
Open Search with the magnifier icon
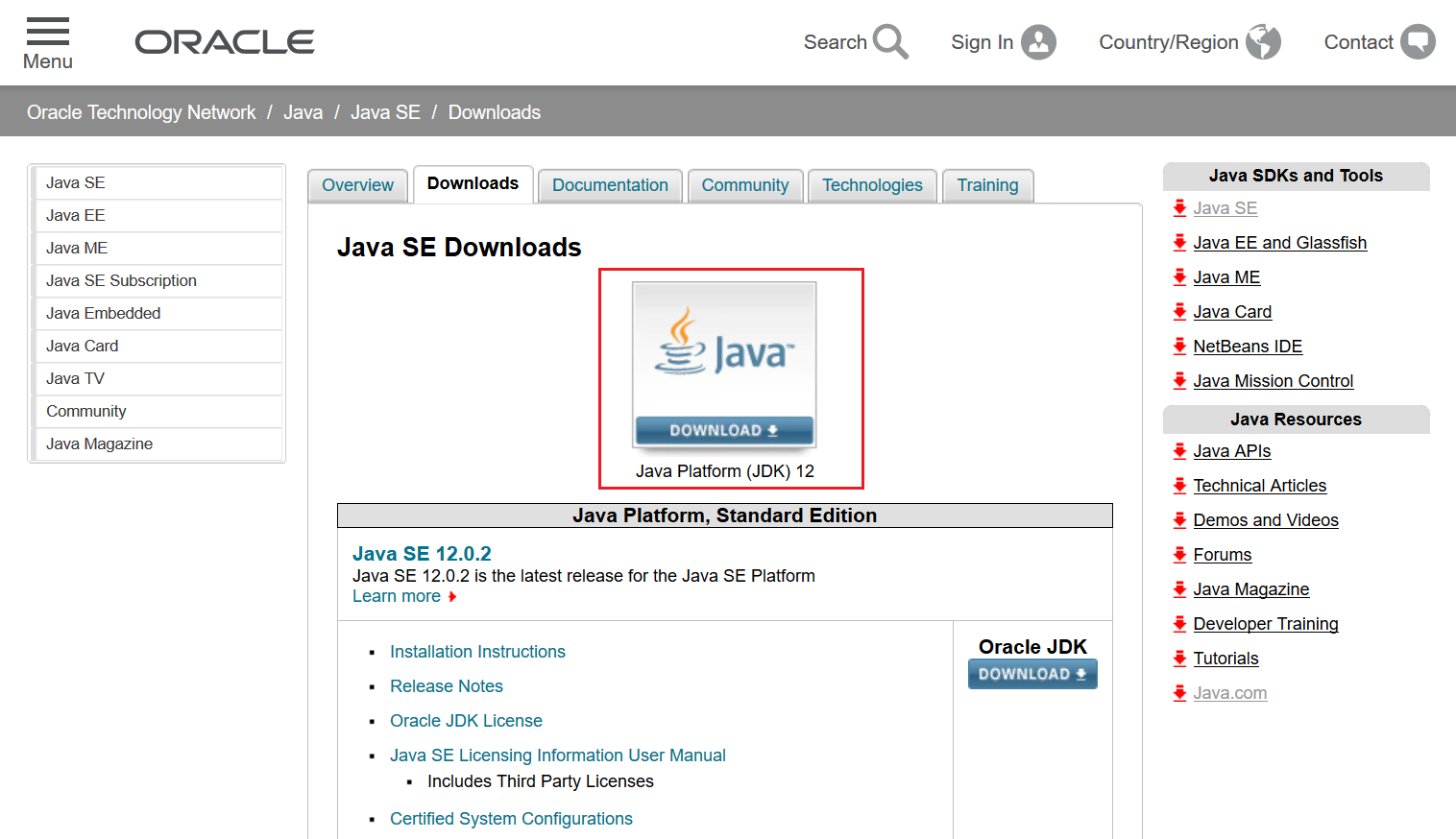tap(890, 42)
